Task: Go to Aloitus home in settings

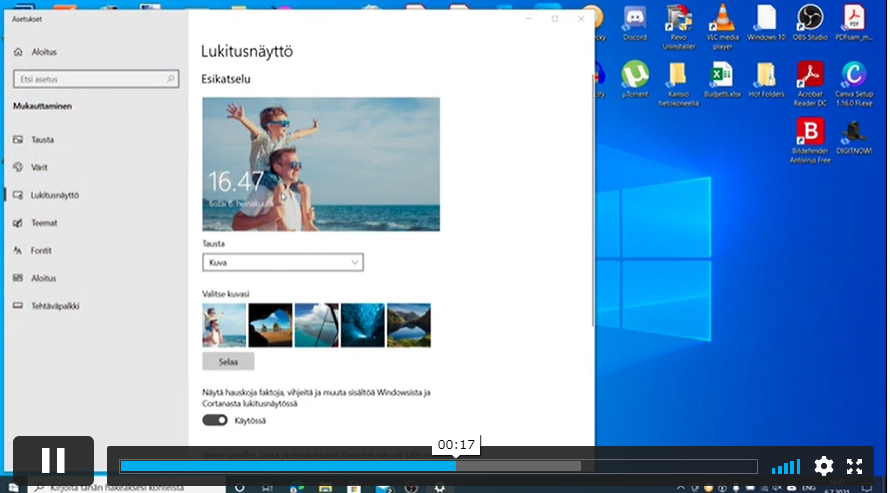Action: (x=43, y=51)
